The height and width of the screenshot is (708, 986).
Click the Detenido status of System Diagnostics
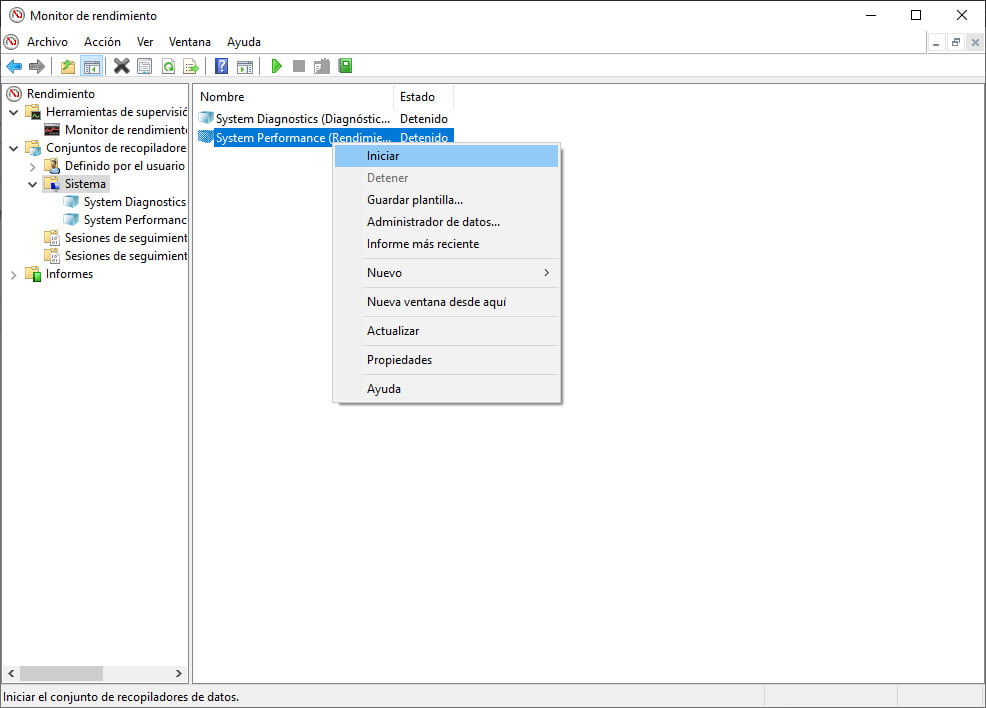click(424, 119)
